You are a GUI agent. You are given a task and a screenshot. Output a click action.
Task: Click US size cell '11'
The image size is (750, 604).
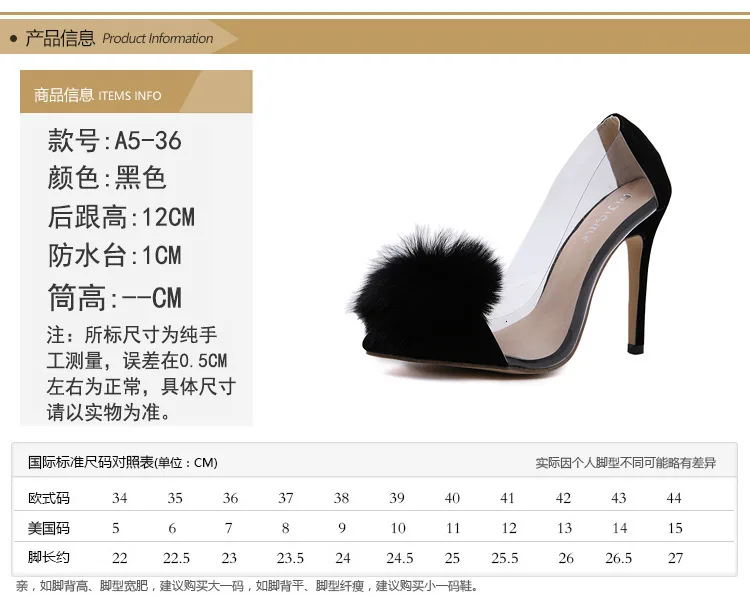(453, 528)
